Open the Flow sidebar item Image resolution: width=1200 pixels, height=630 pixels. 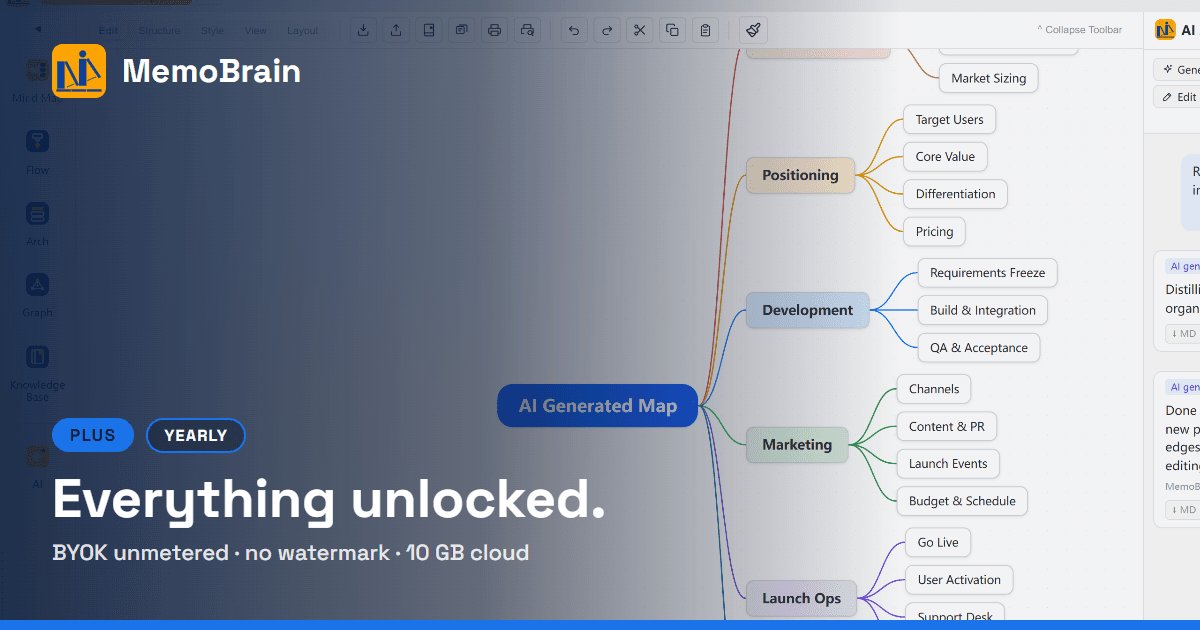tap(37, 152)
